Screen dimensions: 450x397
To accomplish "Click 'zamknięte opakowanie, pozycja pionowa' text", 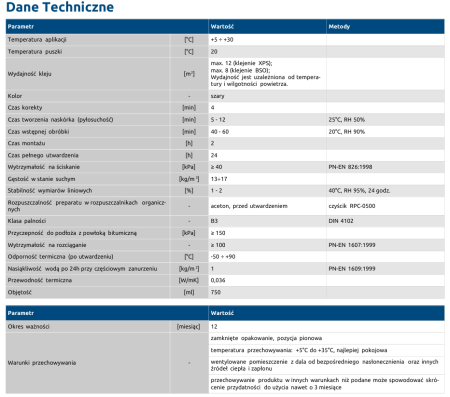I will [266, 338].
